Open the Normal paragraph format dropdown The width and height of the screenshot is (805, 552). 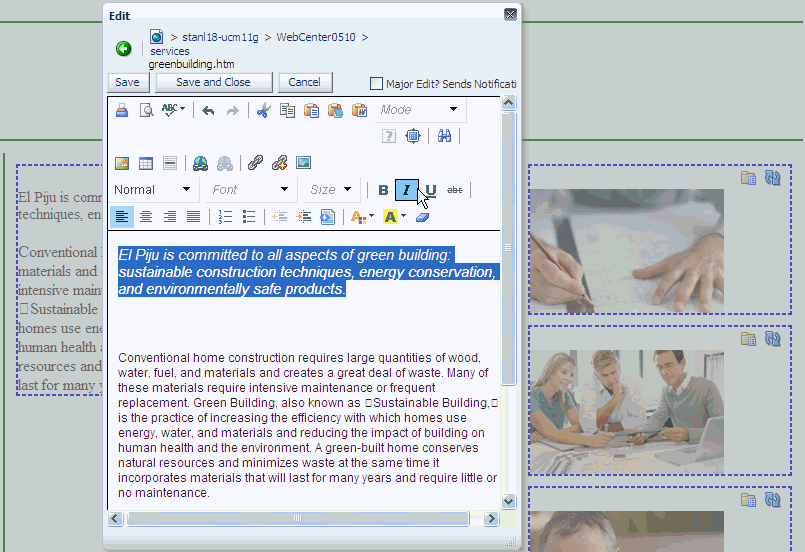[x=152, y=189]
